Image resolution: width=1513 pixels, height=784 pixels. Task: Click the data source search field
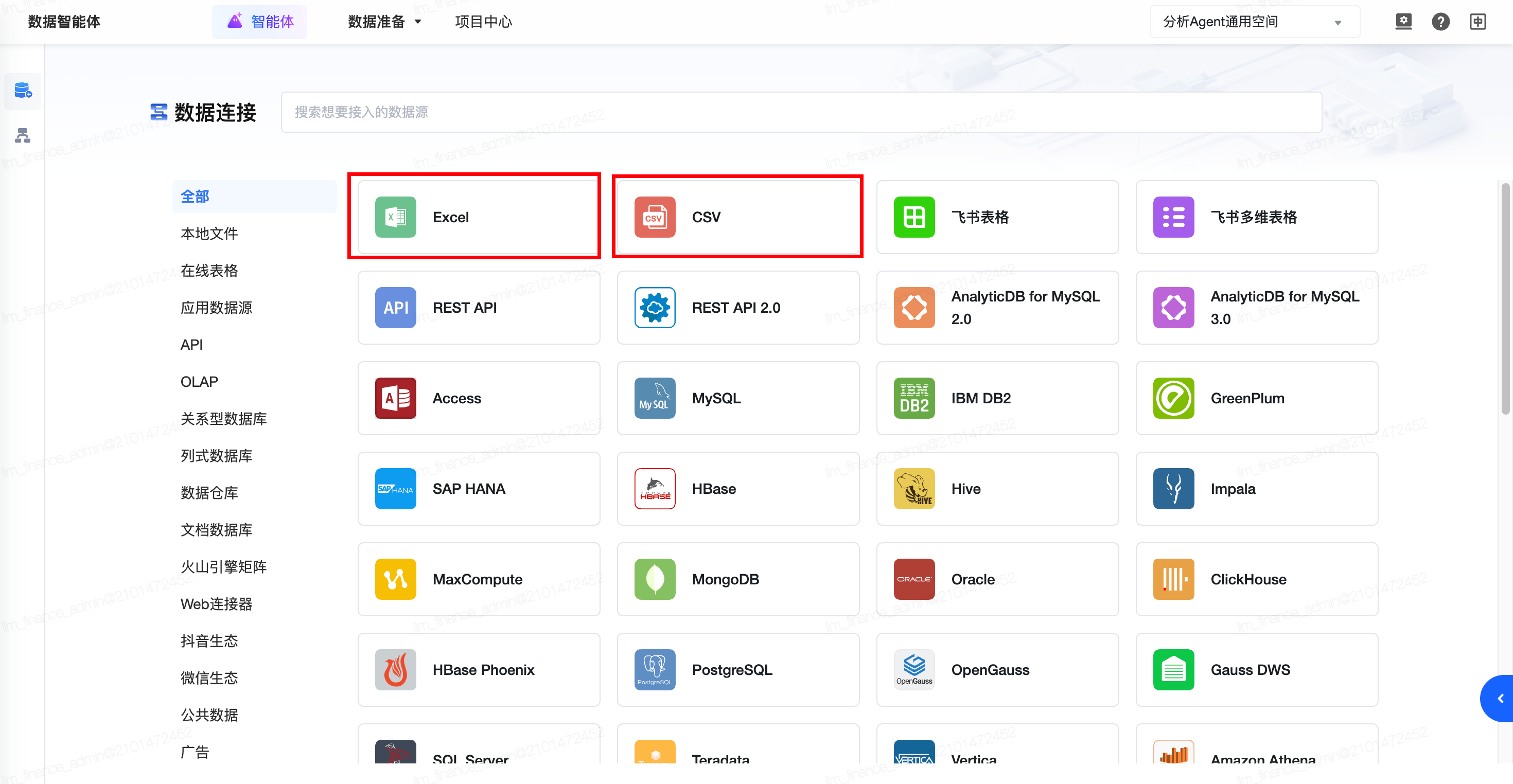click(x=801, y=112)
